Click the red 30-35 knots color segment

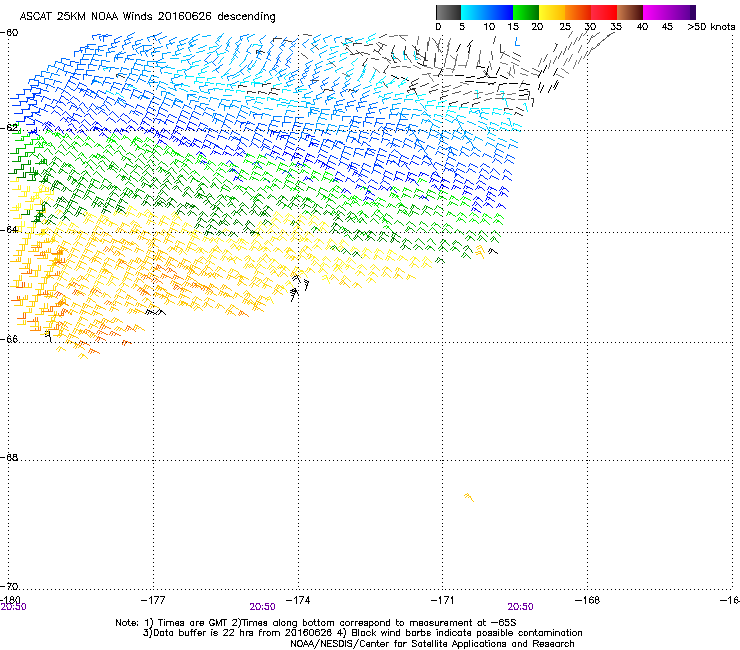tap(604, 12)
